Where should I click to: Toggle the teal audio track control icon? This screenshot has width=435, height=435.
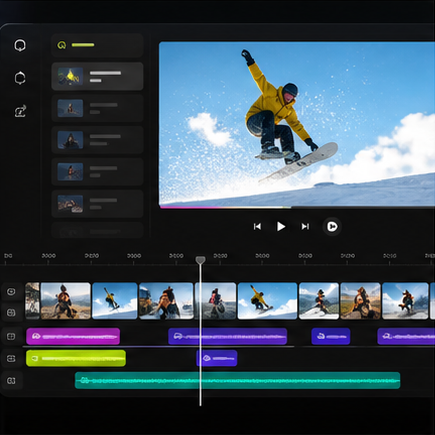(11, 380)
